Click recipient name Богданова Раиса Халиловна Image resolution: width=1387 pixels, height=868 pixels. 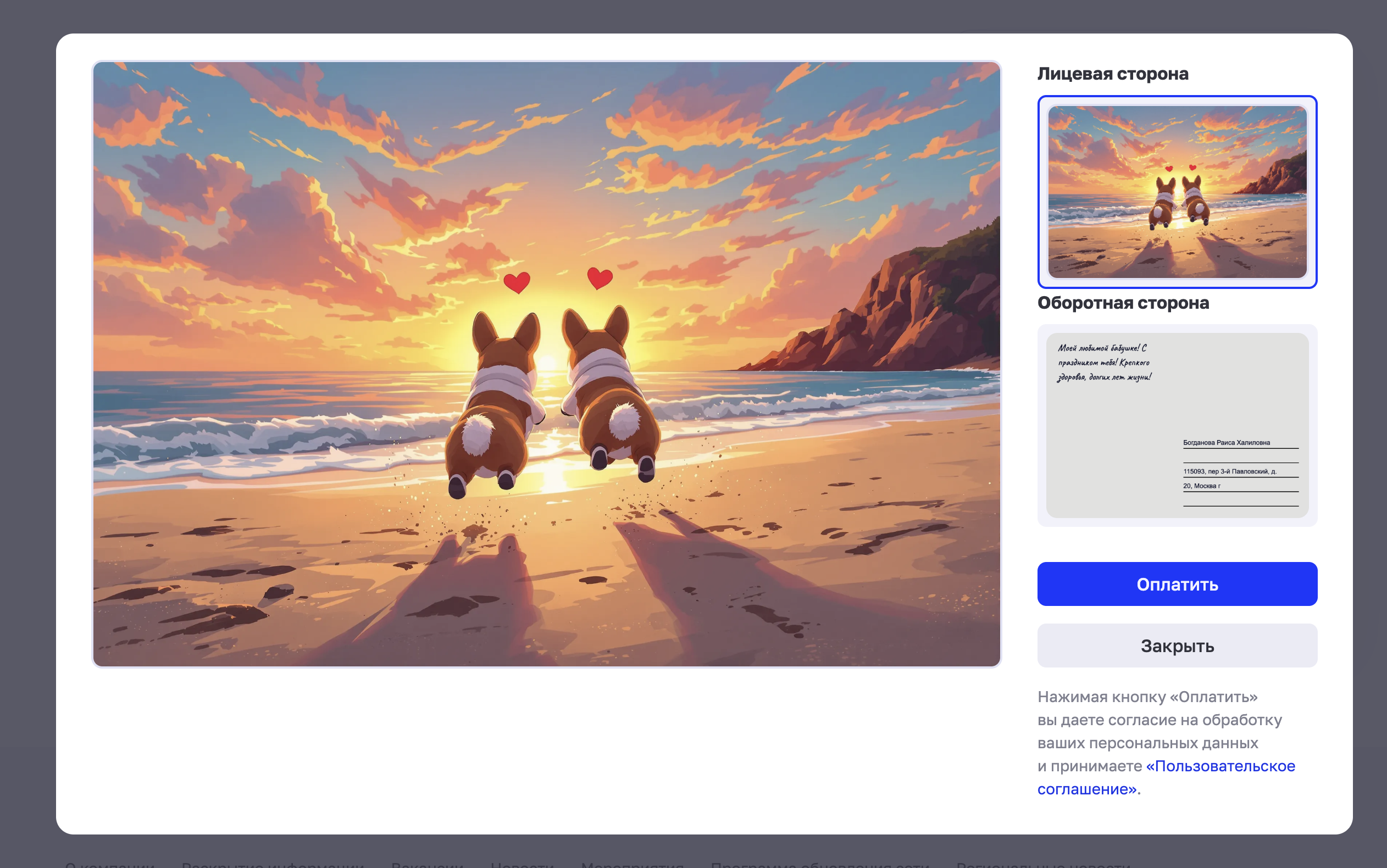coord(1226,443)
